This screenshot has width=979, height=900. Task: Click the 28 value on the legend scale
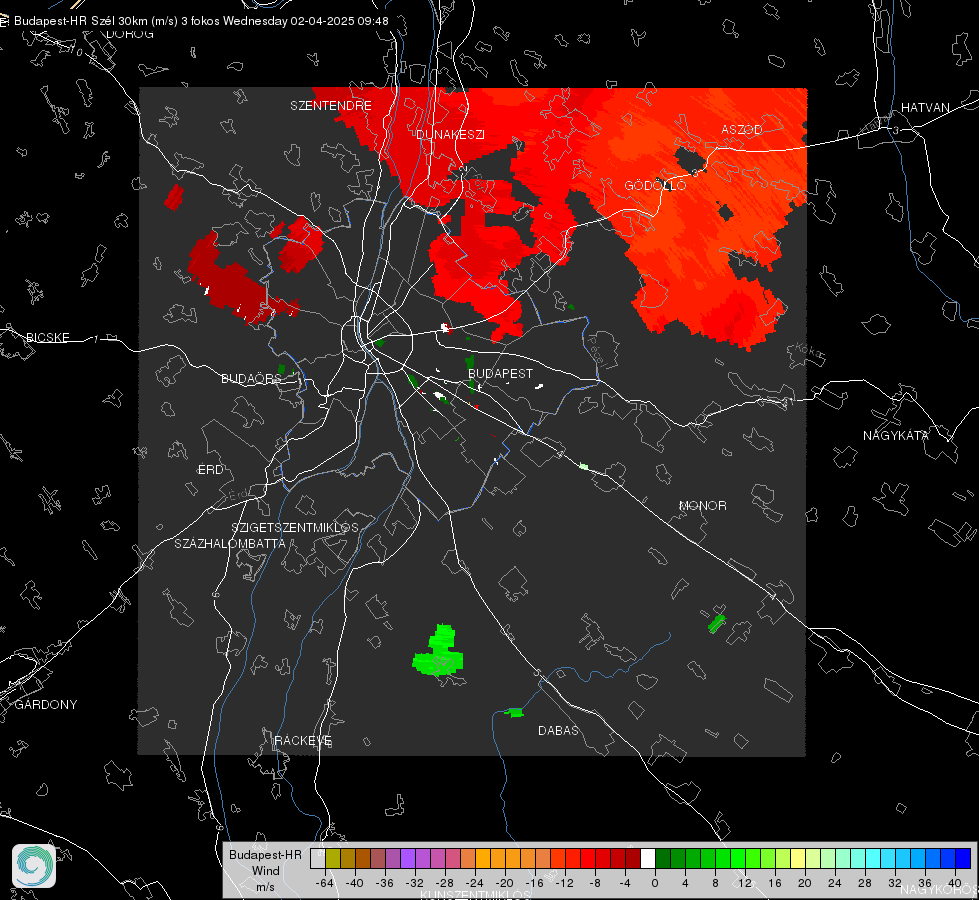(865, 883)
